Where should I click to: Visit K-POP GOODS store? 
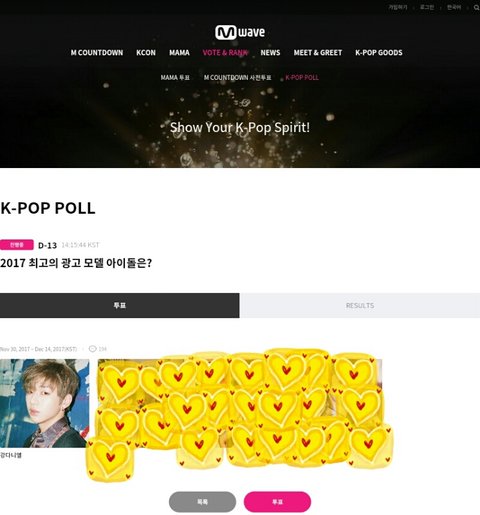[x=379, y=53]
